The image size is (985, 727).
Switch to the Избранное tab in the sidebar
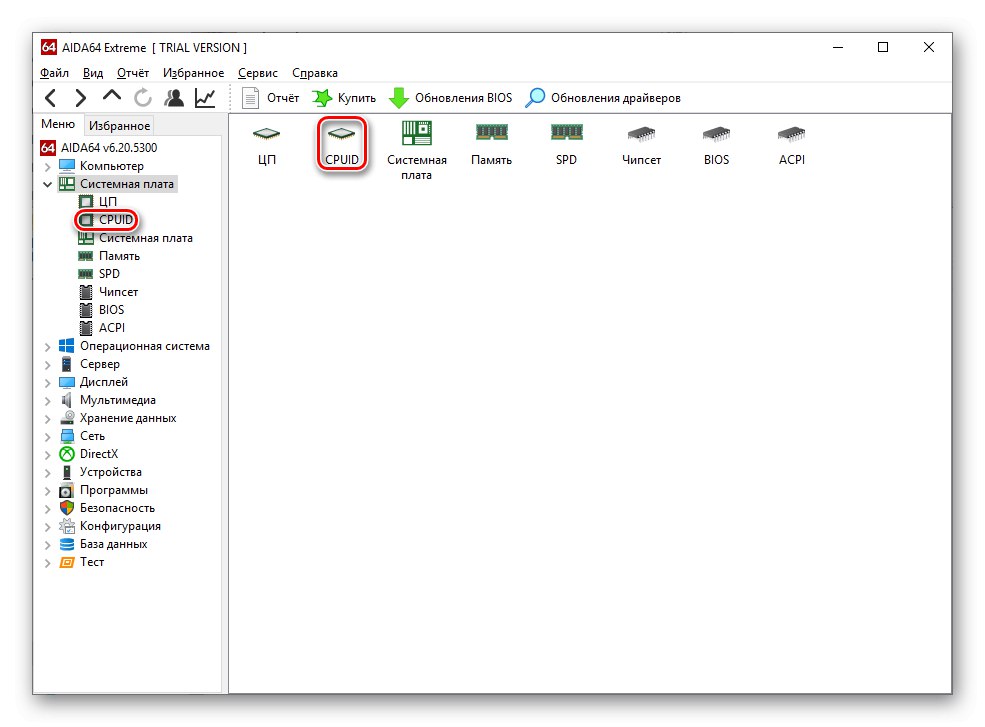119,126
